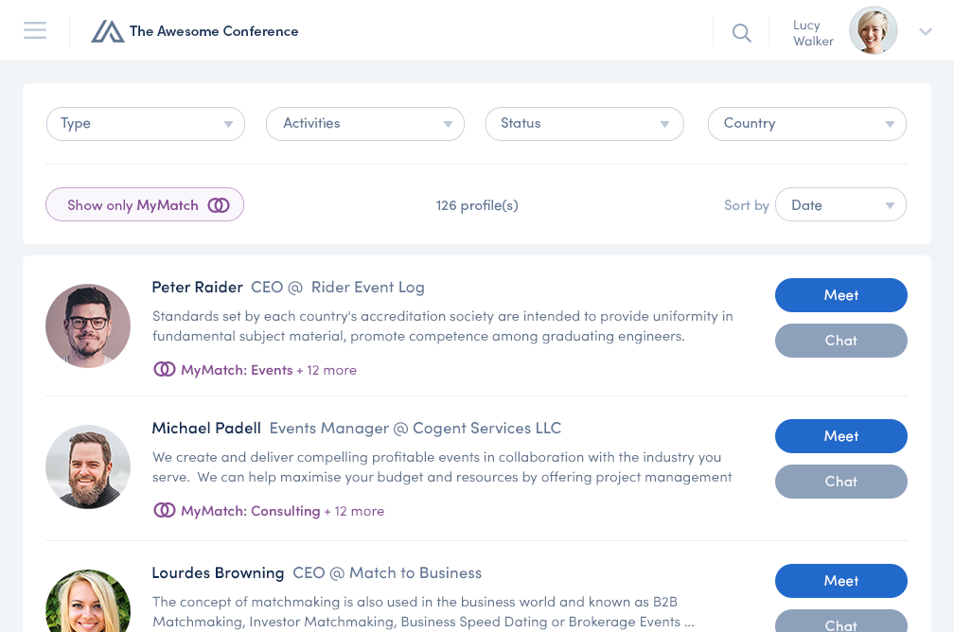The image size is (954, 632).
Task: Click MyMatch rings icon beside Michael Padell
Action: pyautogui.click(x=164, y=510)
